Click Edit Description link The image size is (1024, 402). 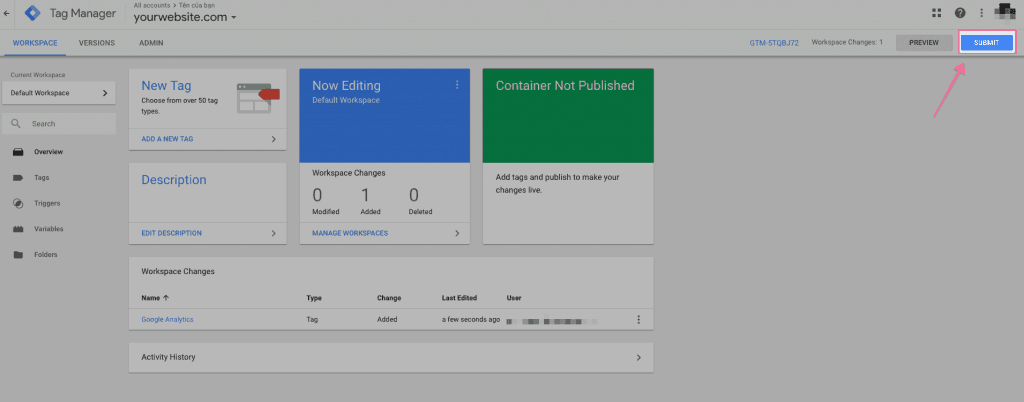pyautogui.click(x=171, y=233)
